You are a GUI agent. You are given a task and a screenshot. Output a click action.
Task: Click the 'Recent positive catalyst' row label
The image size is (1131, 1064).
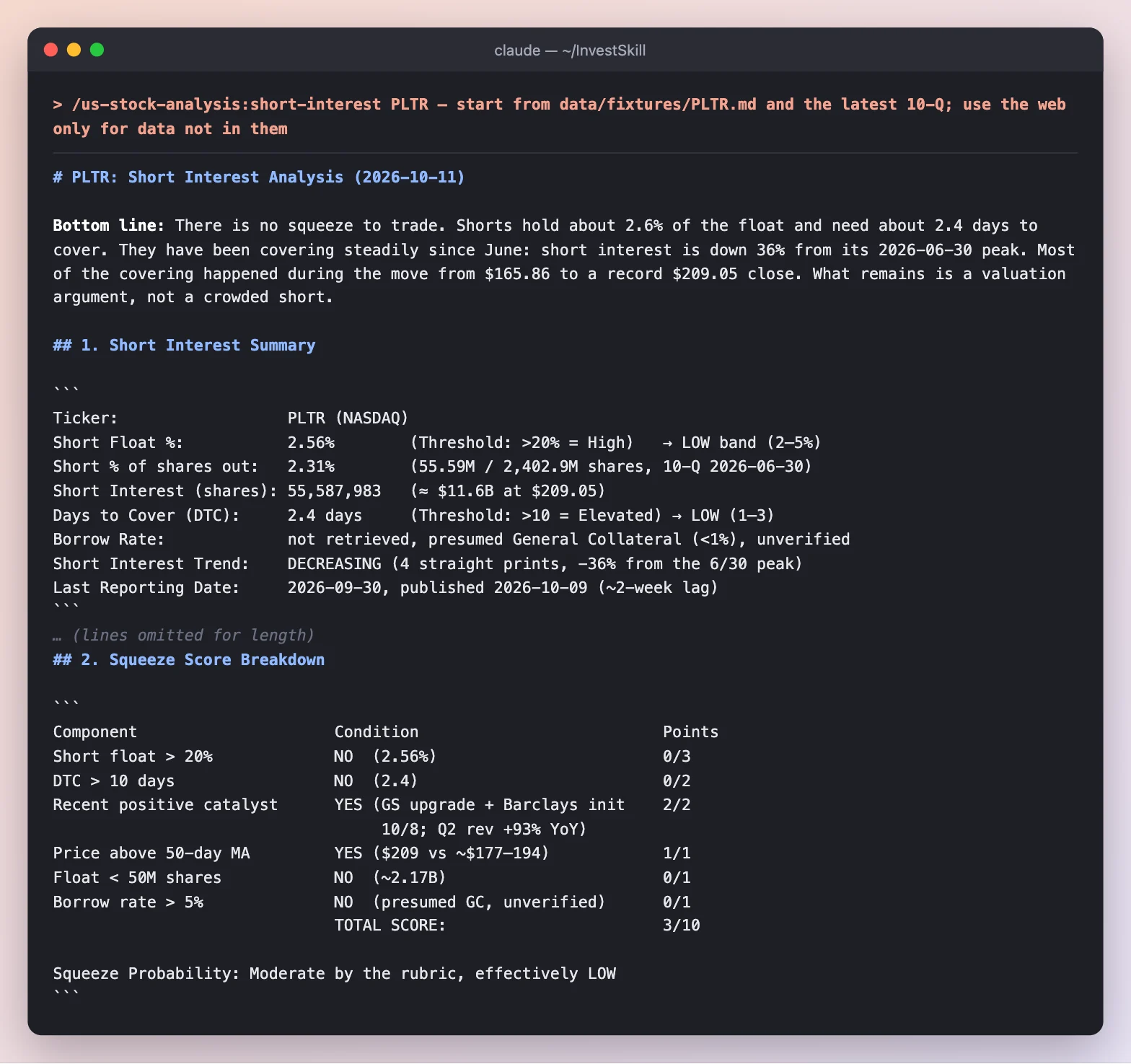165,805
